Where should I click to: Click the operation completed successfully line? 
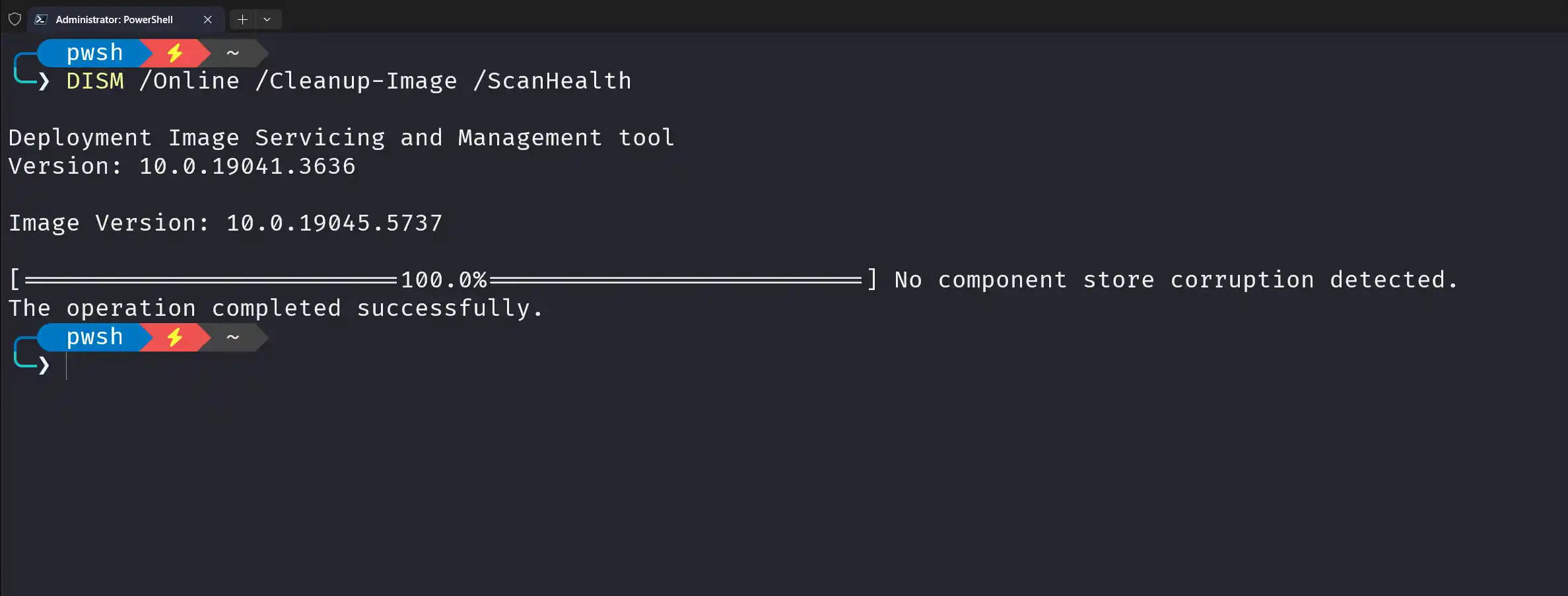coord(276,308)
